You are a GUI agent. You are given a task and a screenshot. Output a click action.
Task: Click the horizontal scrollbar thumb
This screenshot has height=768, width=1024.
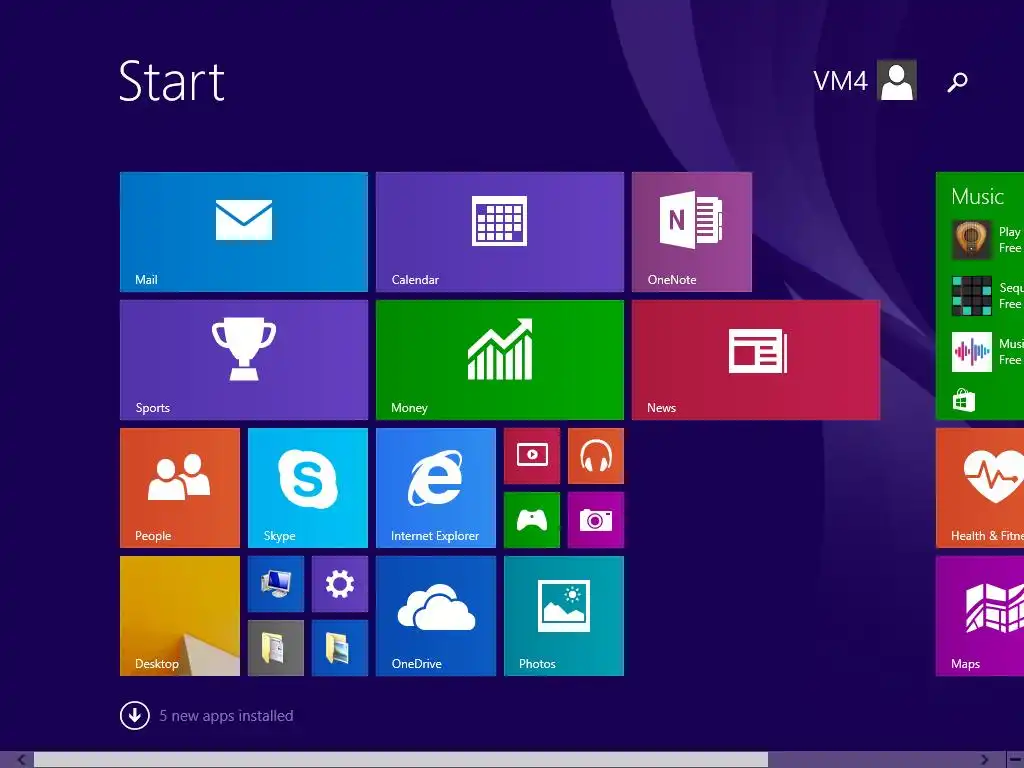(x=401, y=760)
